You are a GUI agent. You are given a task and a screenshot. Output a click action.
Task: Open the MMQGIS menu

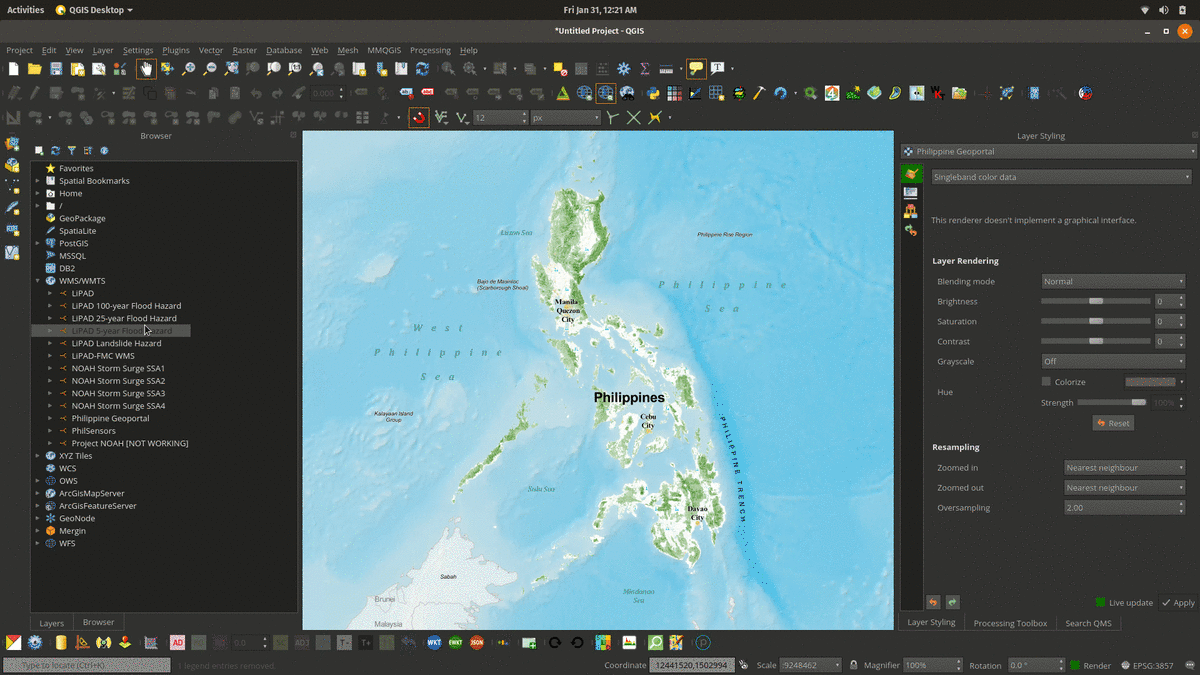383,50
